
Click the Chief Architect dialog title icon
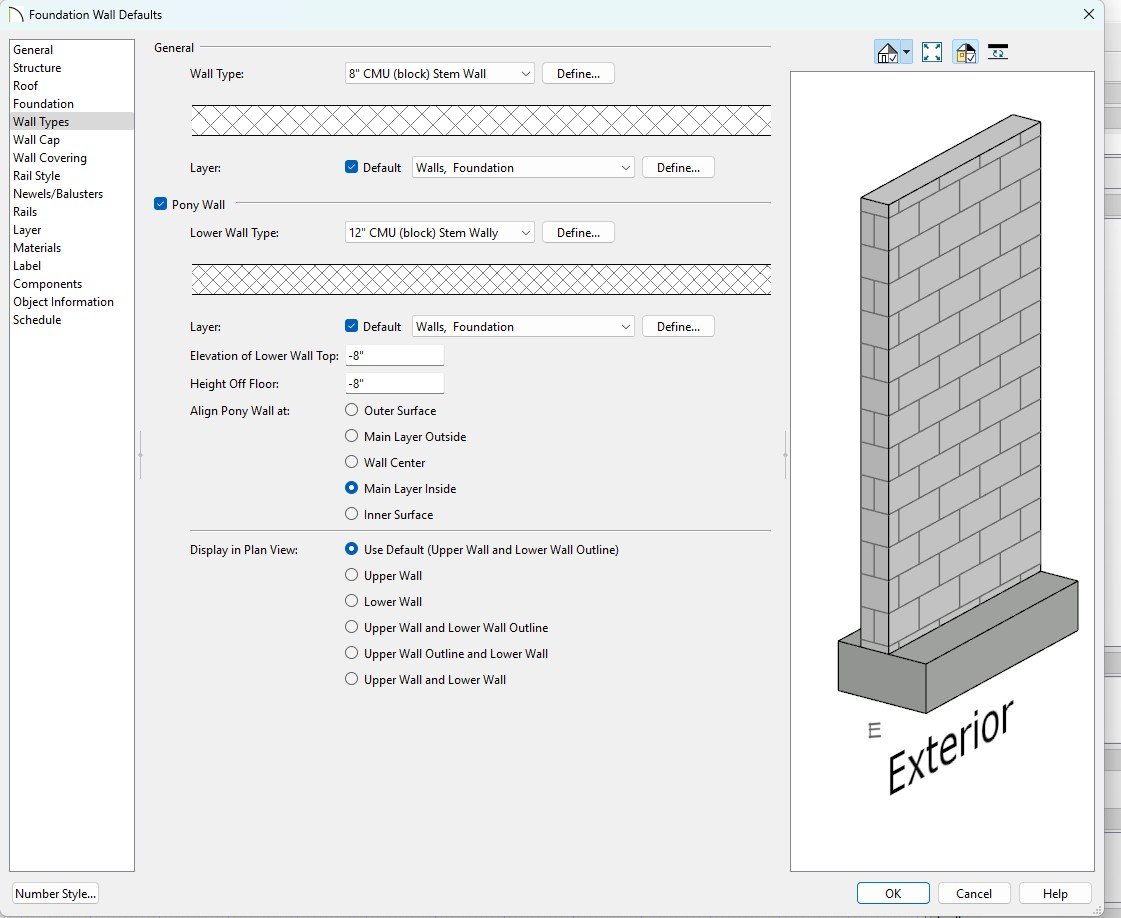[16, 14]
